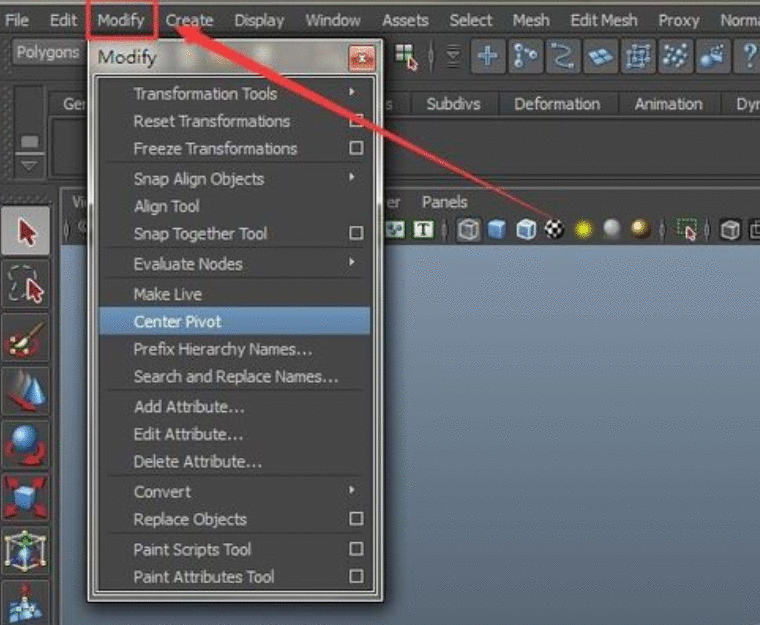Click the yellow use-all-lights icon
This screenshot has width=760, height=625.
point(583,230)
